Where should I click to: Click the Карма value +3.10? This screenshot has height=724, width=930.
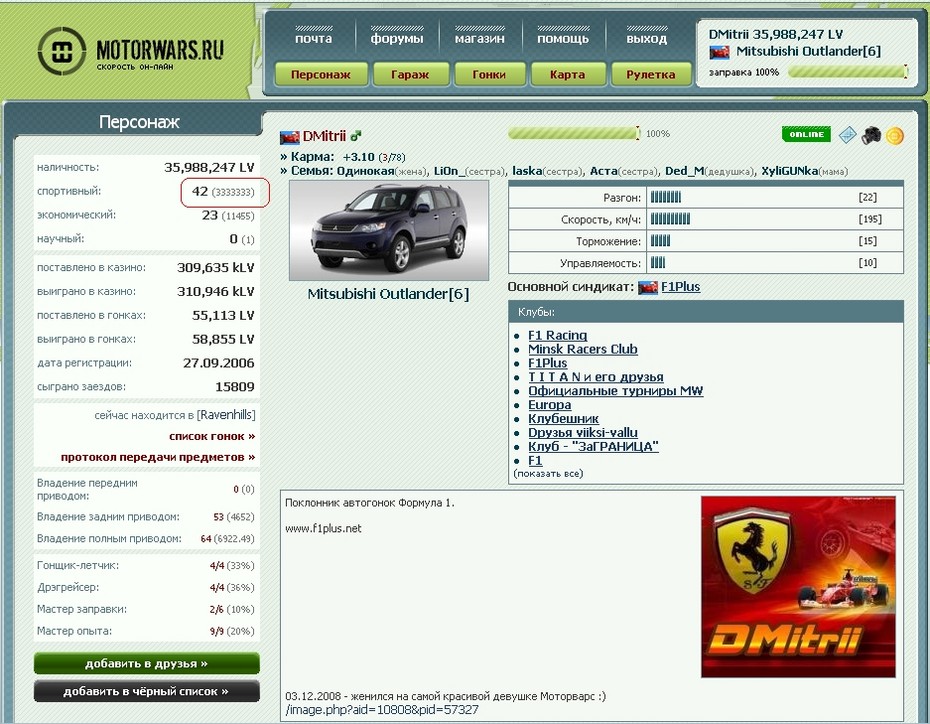tap(358, 157)
